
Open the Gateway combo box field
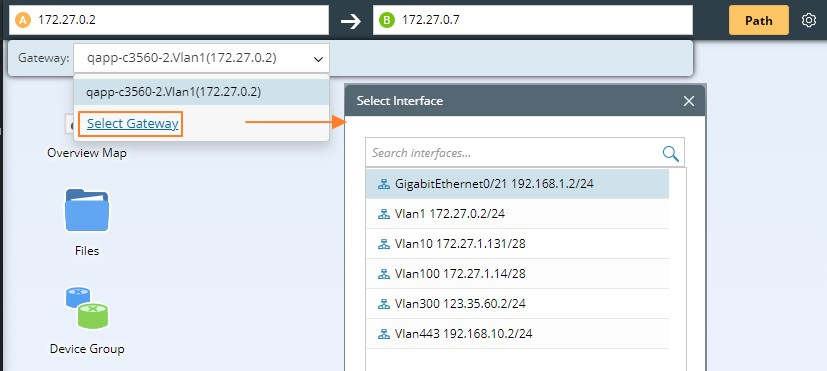tap(201, 58)
